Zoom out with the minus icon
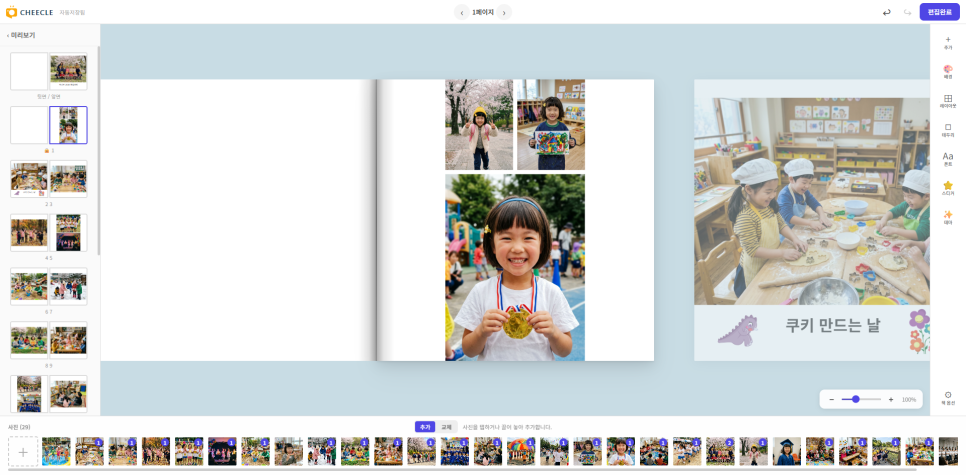The image size is (966, 475). (x=832, y=399)
